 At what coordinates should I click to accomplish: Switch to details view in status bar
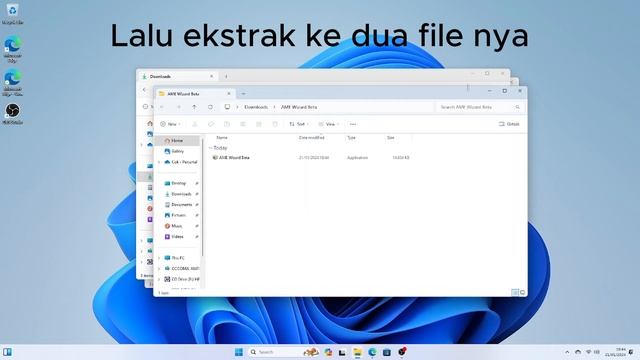point(515,292)
